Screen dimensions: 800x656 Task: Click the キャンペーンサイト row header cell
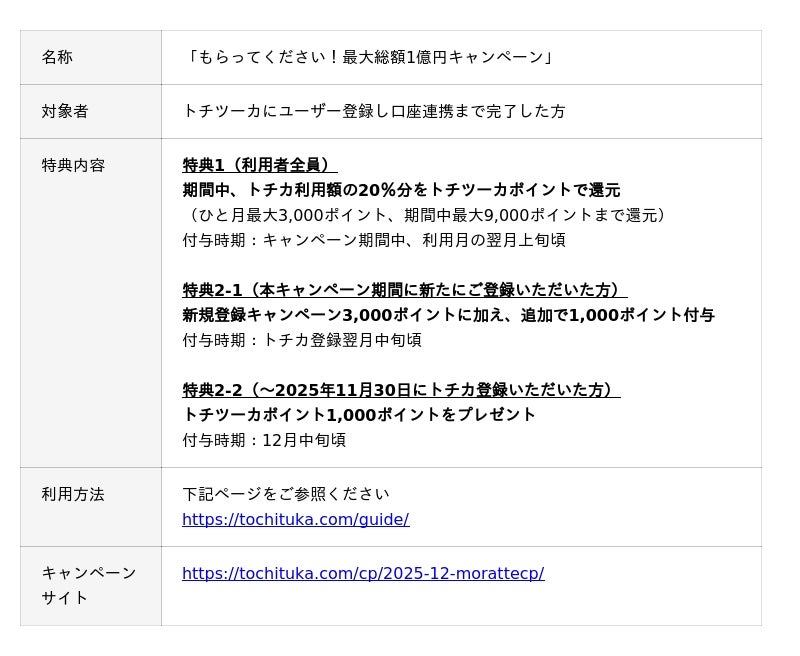click(88, 586)
